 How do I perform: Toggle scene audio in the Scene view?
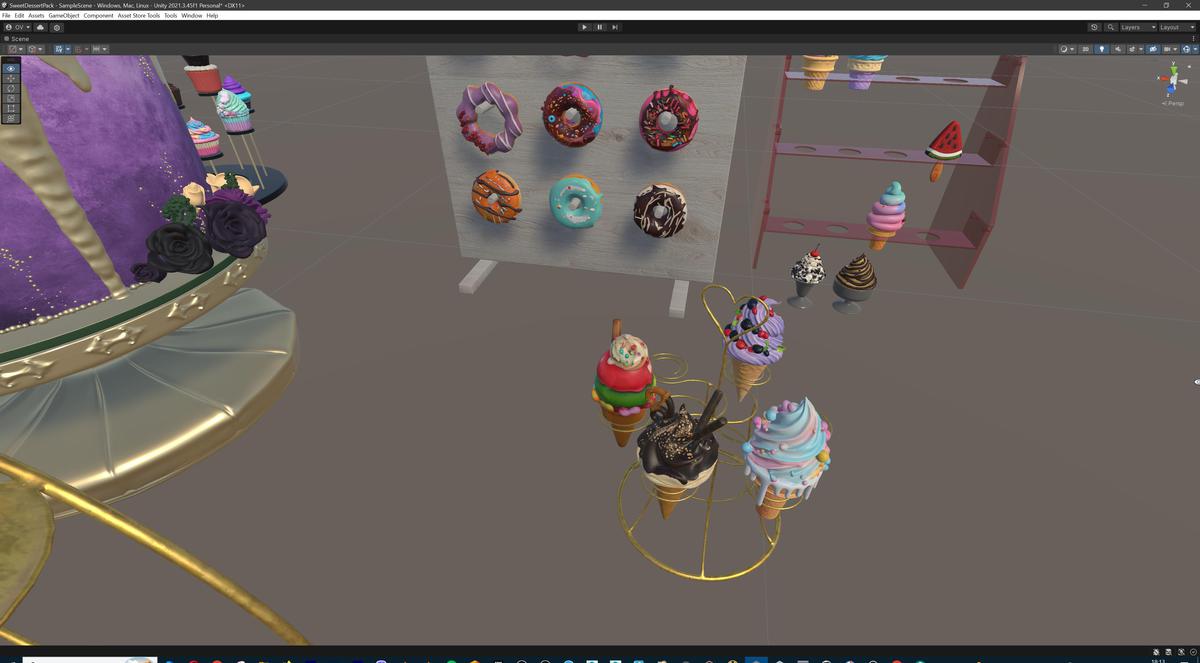tap(1118, 48)
